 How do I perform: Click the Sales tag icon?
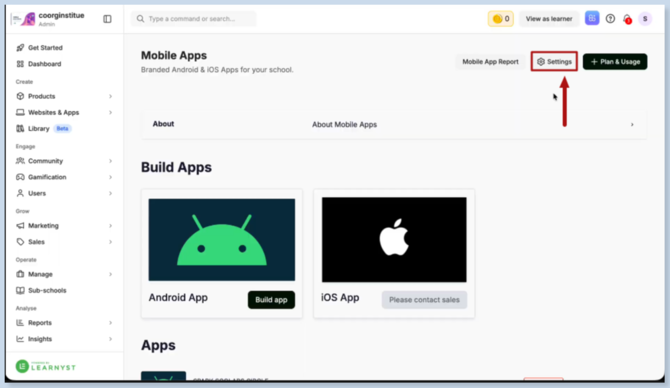click(x=20, y=242)
